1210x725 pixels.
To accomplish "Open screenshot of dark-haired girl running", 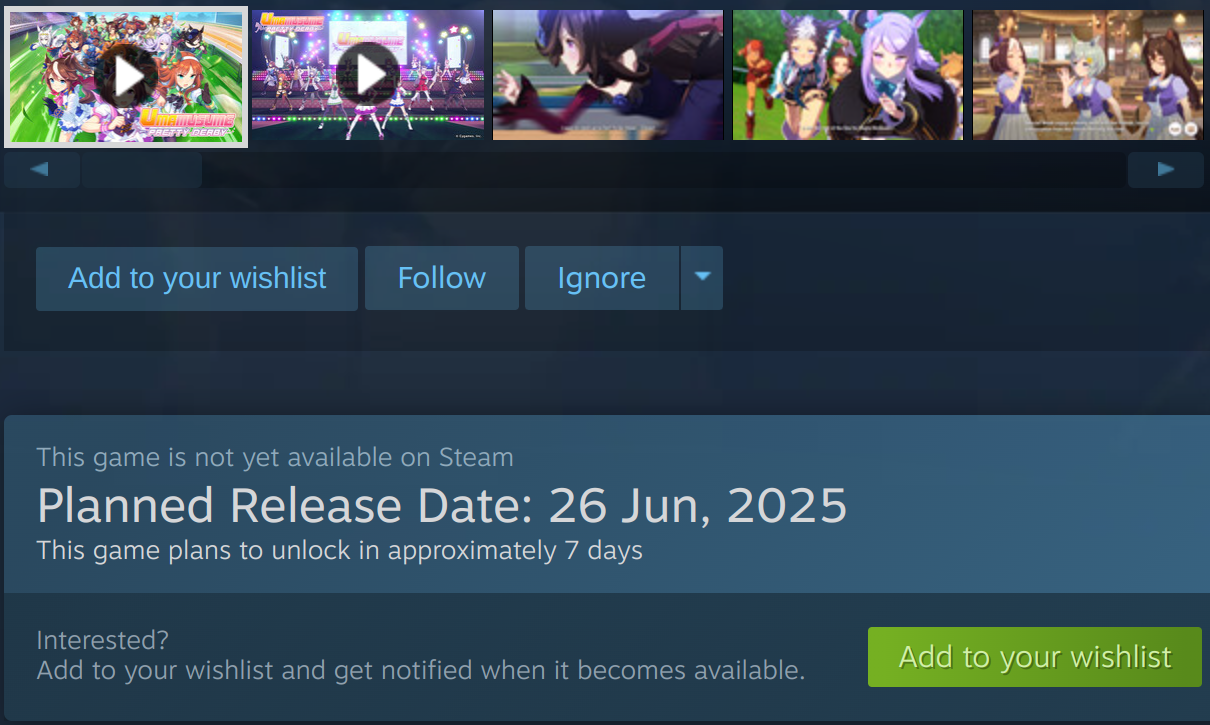I will click(608, 75).
